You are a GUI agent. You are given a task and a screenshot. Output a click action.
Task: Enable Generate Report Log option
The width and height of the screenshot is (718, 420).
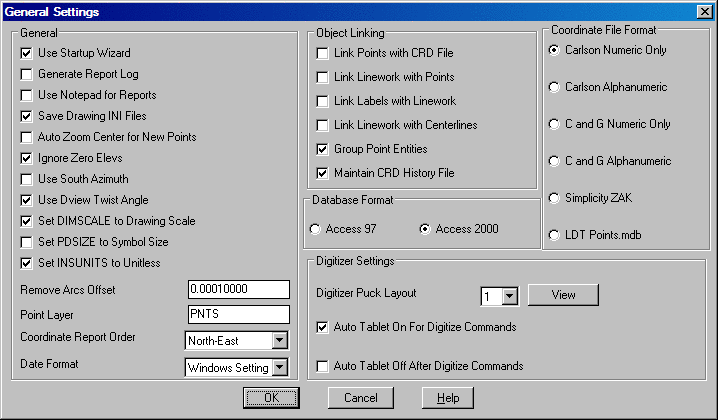pyautogui.click(x=27, y=74)
